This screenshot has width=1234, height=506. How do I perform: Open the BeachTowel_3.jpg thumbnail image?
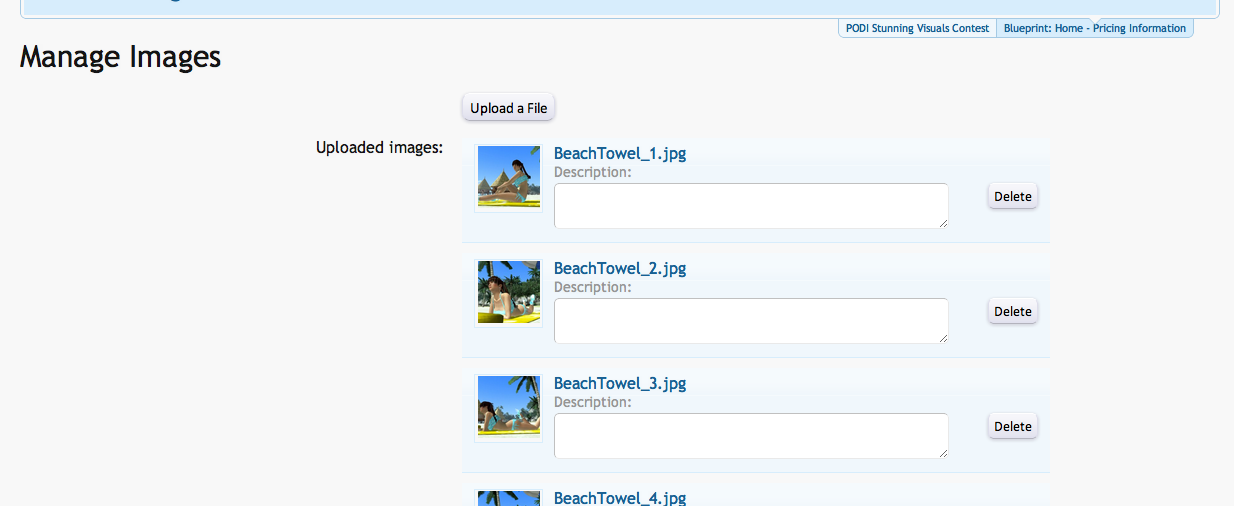(508, 407)
